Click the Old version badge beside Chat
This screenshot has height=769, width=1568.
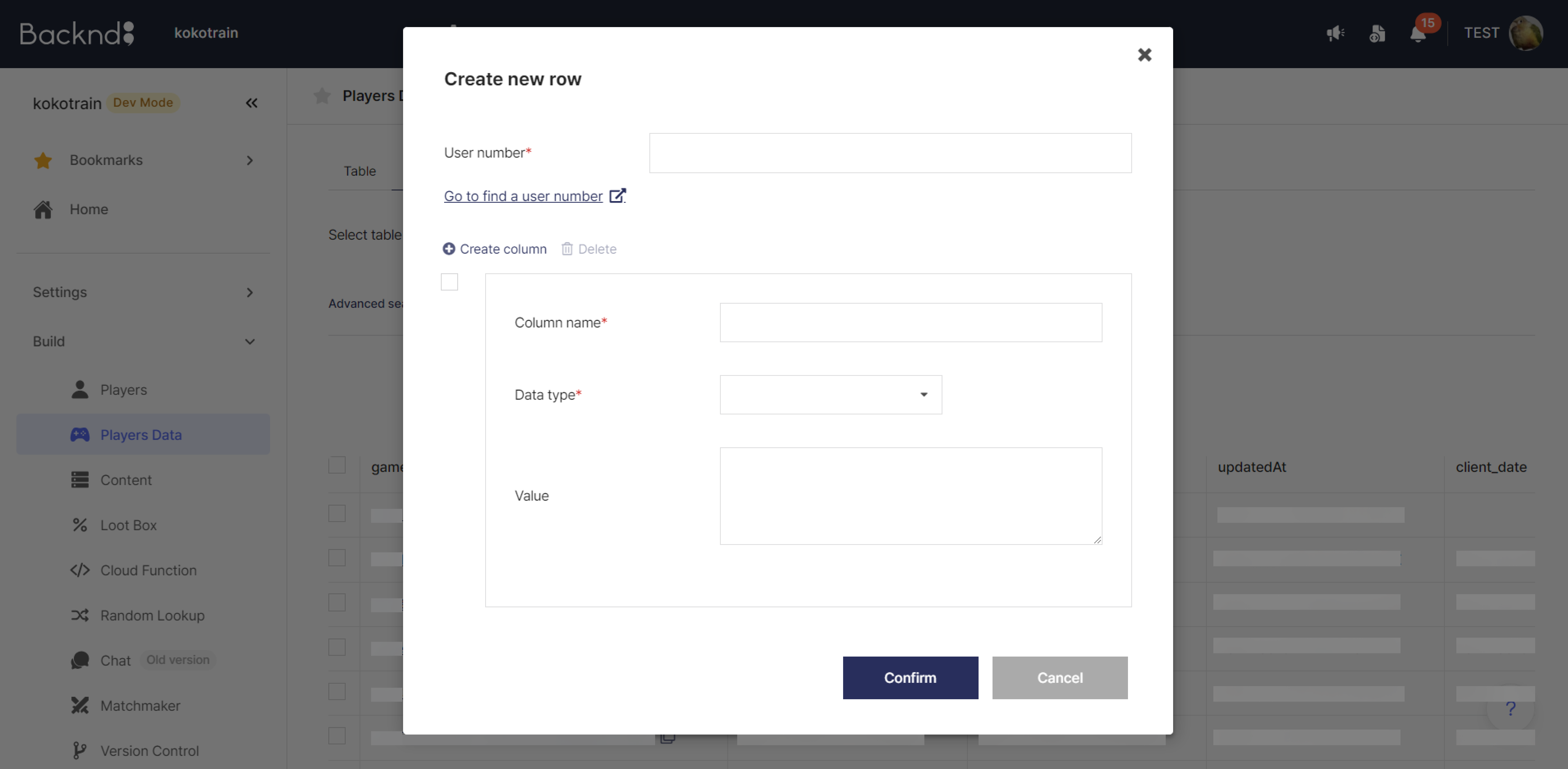178,660
